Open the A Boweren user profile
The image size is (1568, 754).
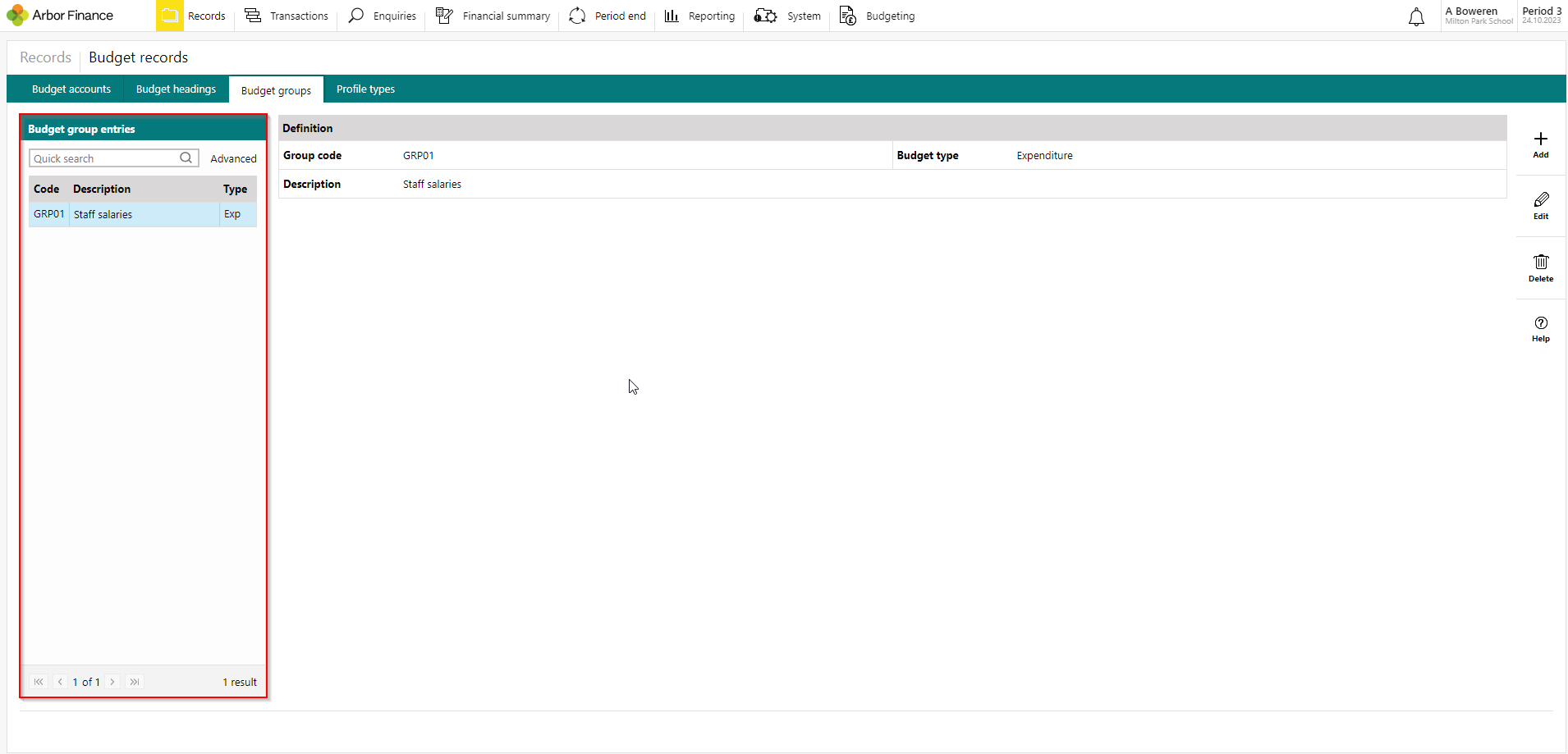(x=1479, y=16)
